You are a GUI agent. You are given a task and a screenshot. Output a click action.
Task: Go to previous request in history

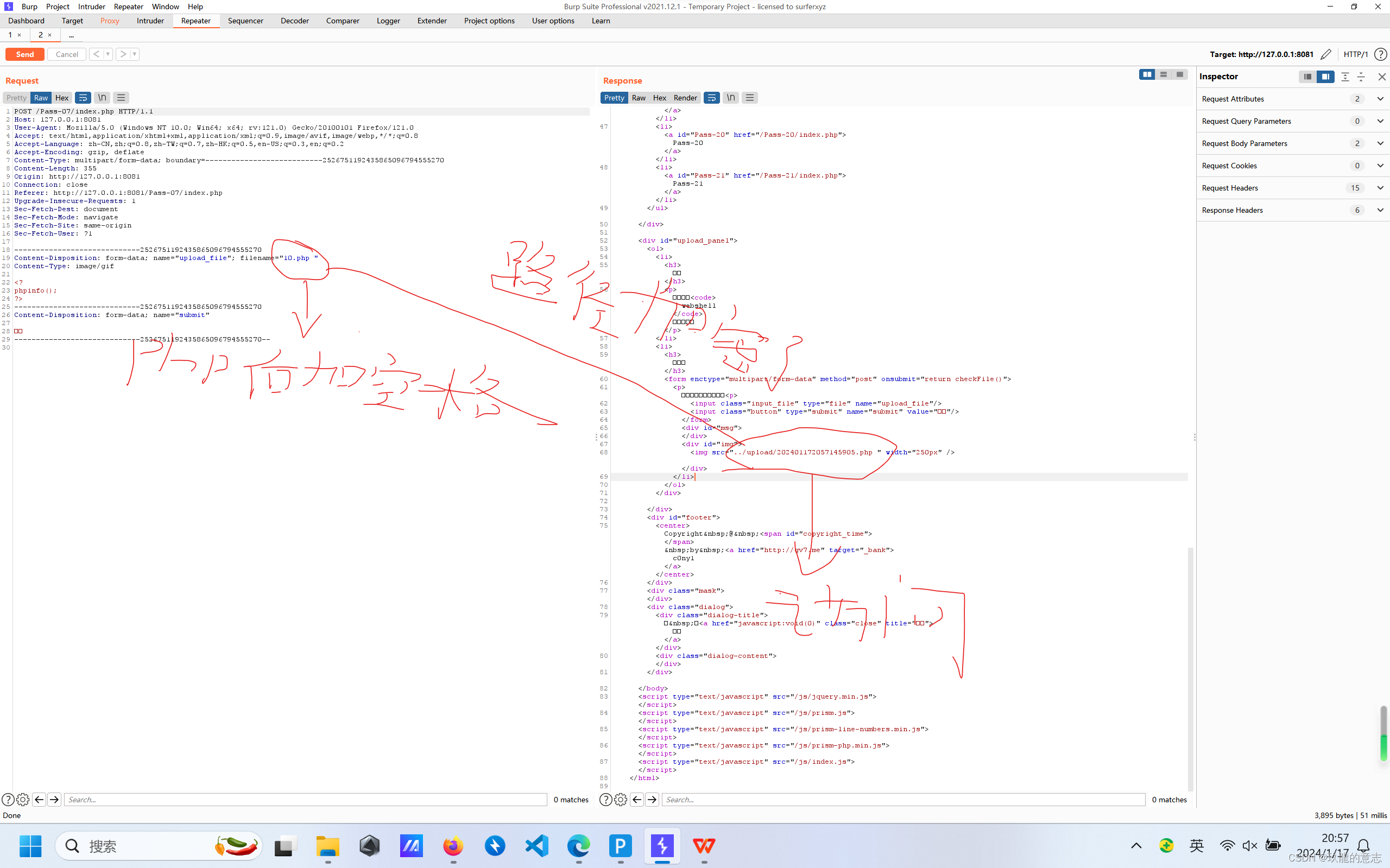click(x=97, y=54)
